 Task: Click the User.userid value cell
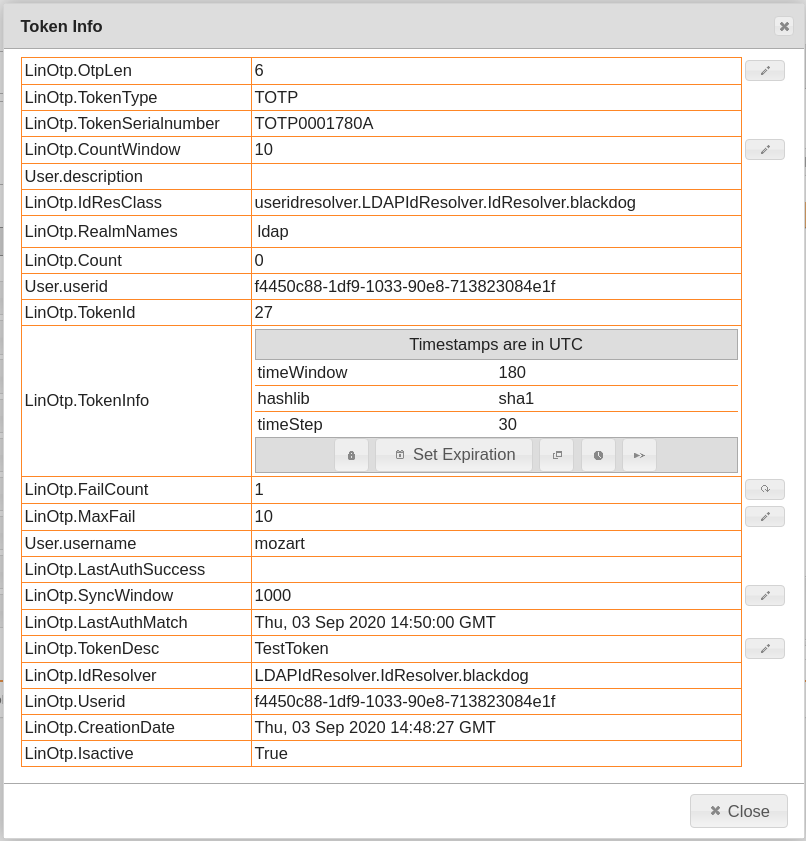pos(404,287)
